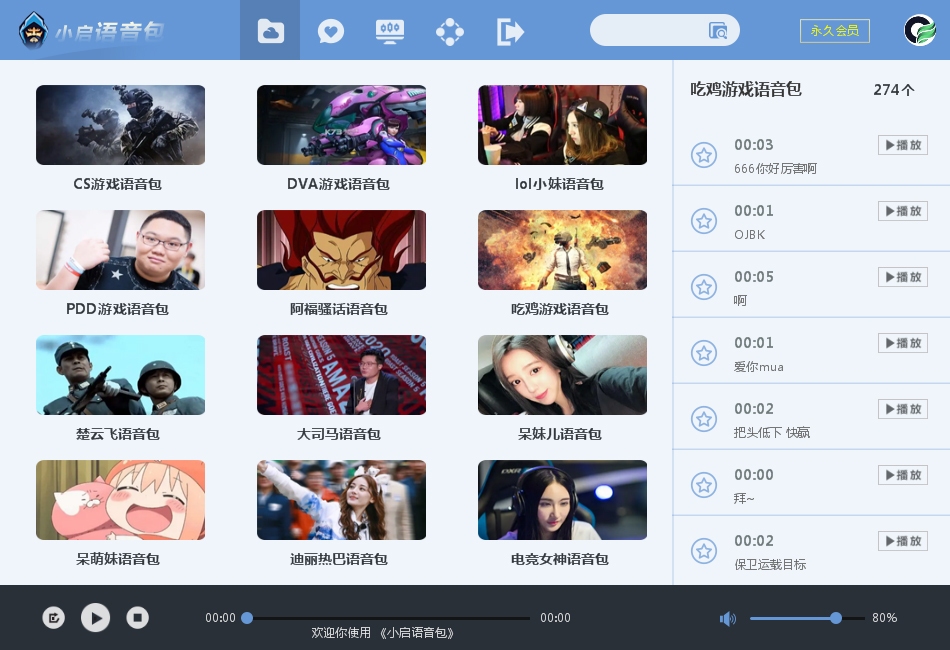
Task: Click the 永久会员 membership badge
Action: click(x=835, y=30)
